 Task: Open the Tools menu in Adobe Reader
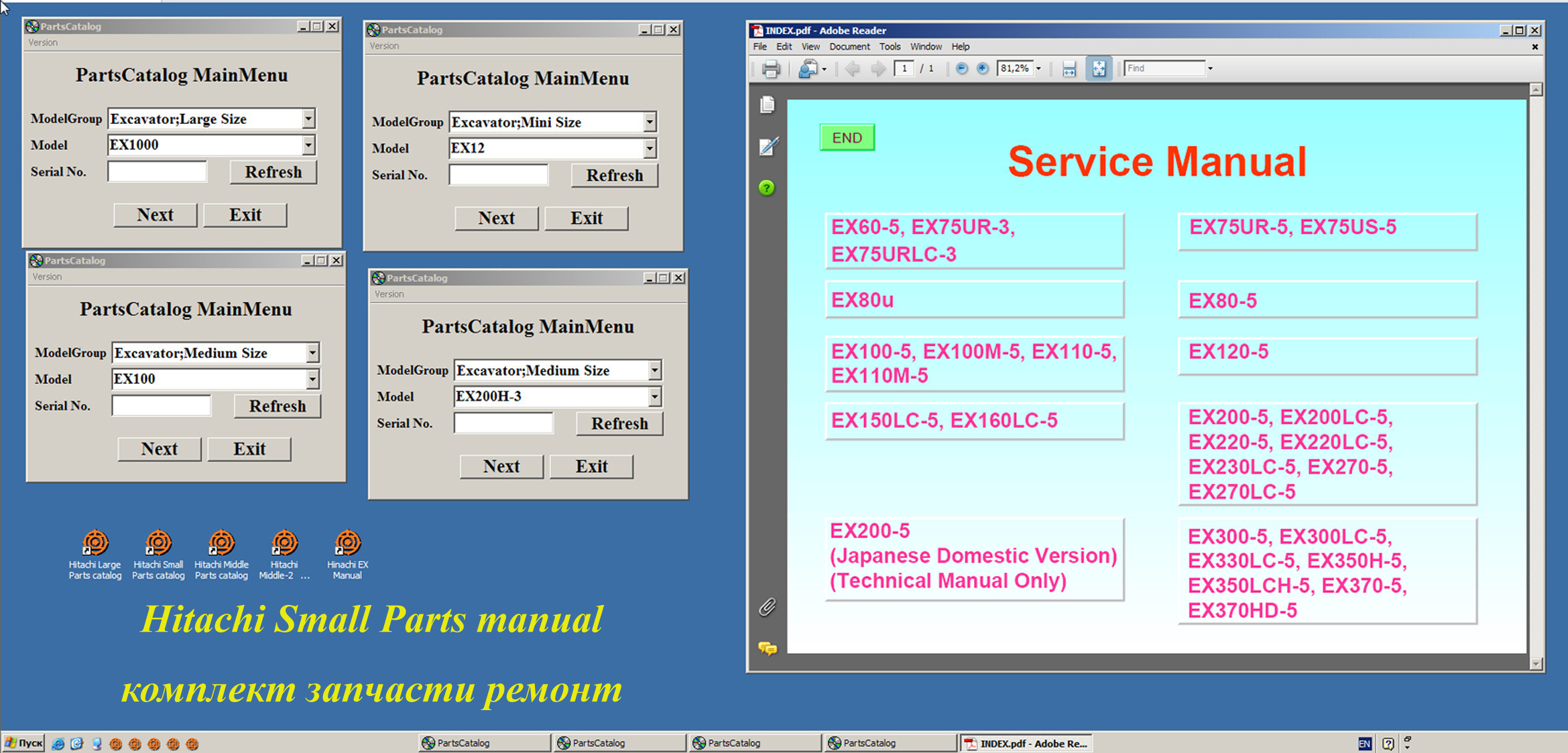tap(890, 47)
